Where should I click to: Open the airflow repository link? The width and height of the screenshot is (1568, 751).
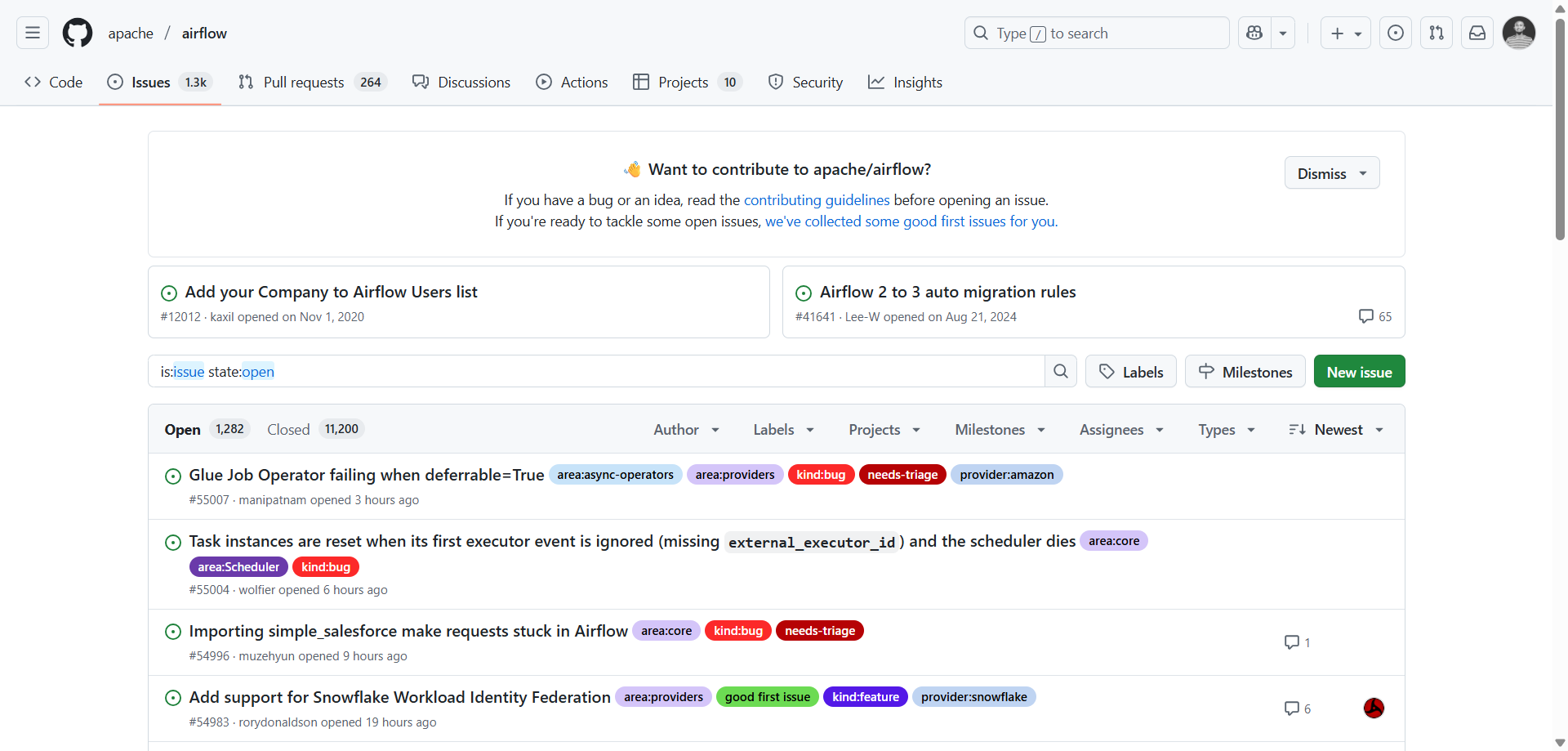point(204,34)
